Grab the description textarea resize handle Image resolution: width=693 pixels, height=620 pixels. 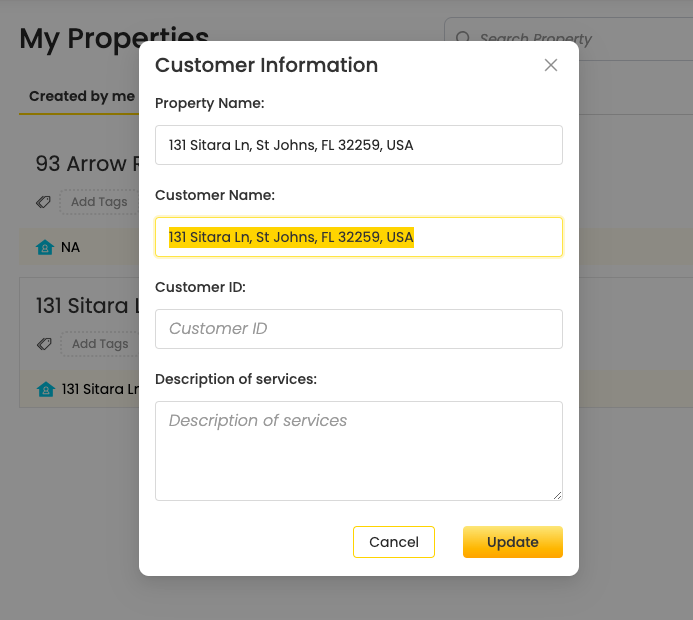(557, 494)
